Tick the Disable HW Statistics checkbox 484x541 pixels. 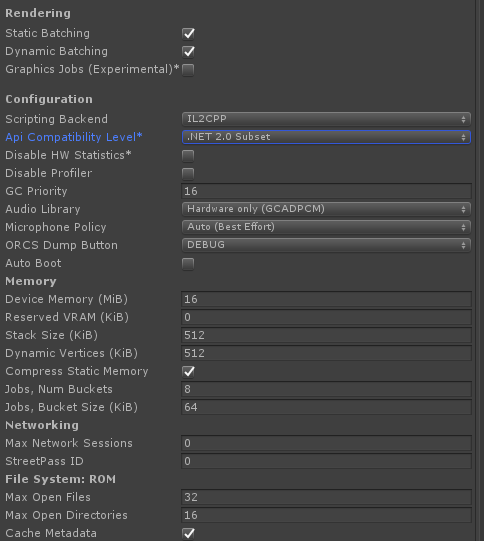pos(188,156)
